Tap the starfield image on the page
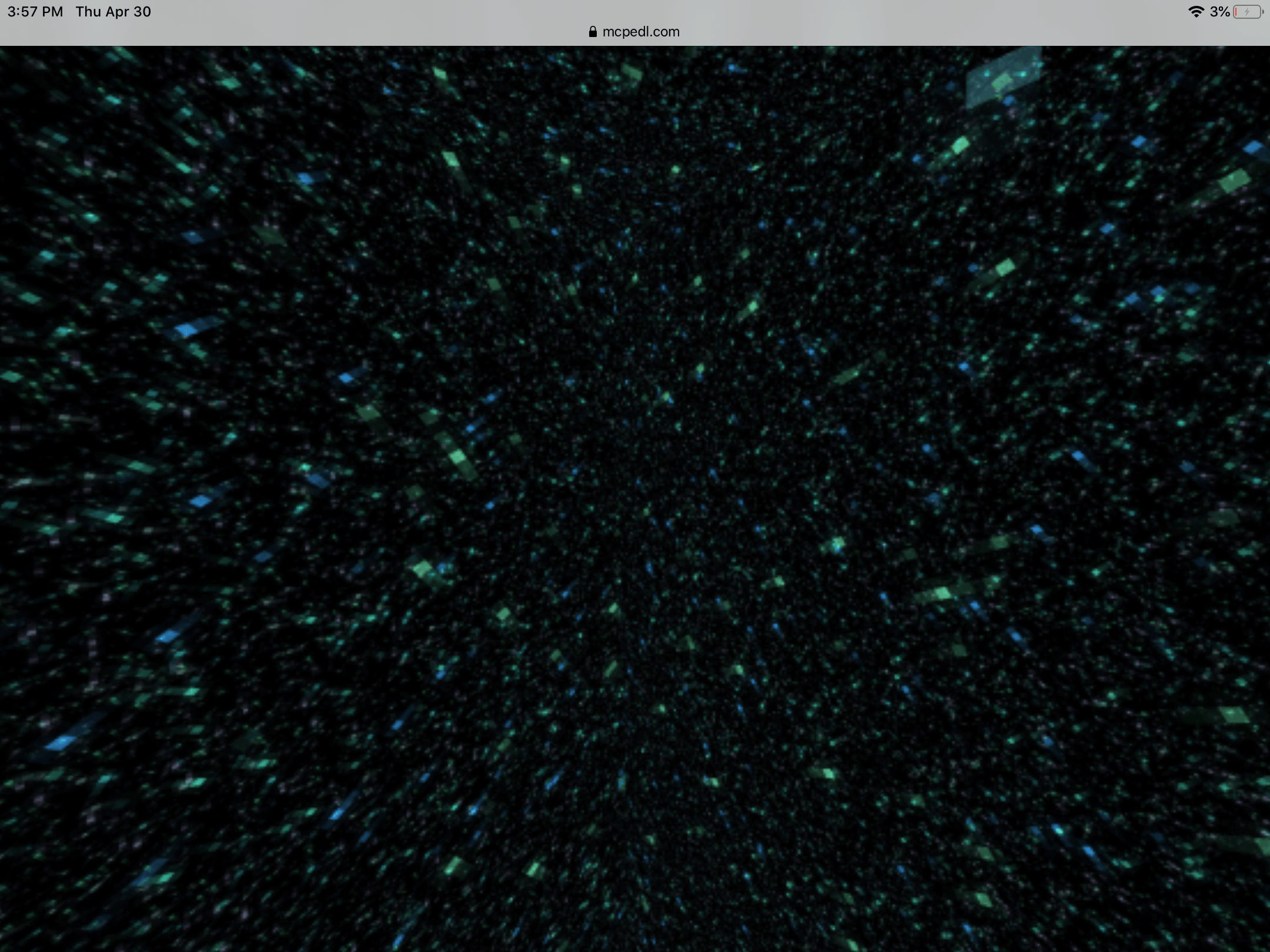This screenshot has height=952, width=1270. point(635,499)
